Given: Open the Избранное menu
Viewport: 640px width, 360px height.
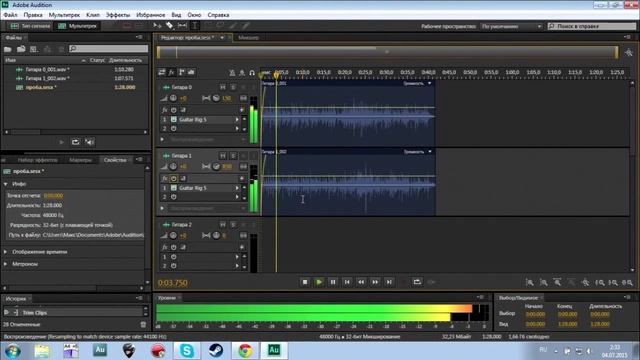Looking at the screenshot, I should [x=151, y=15].
